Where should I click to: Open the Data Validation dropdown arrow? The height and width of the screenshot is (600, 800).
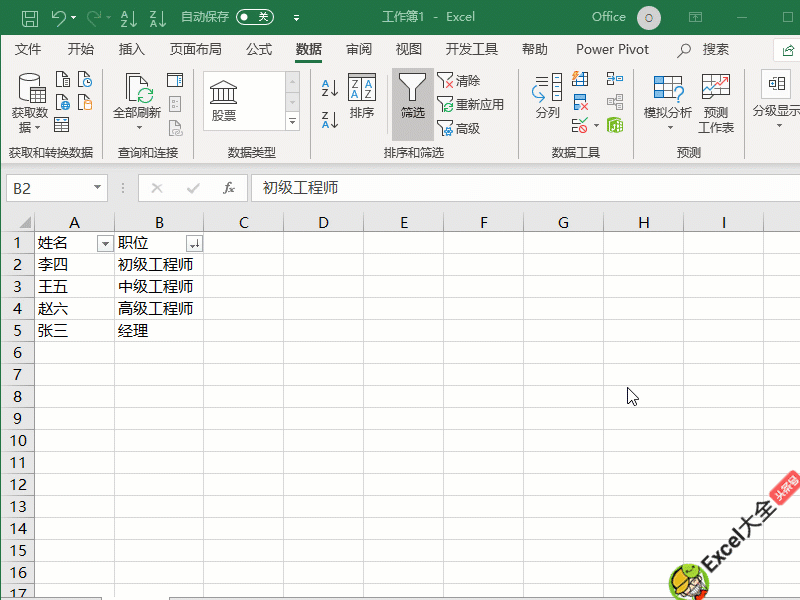click(596, 126)
